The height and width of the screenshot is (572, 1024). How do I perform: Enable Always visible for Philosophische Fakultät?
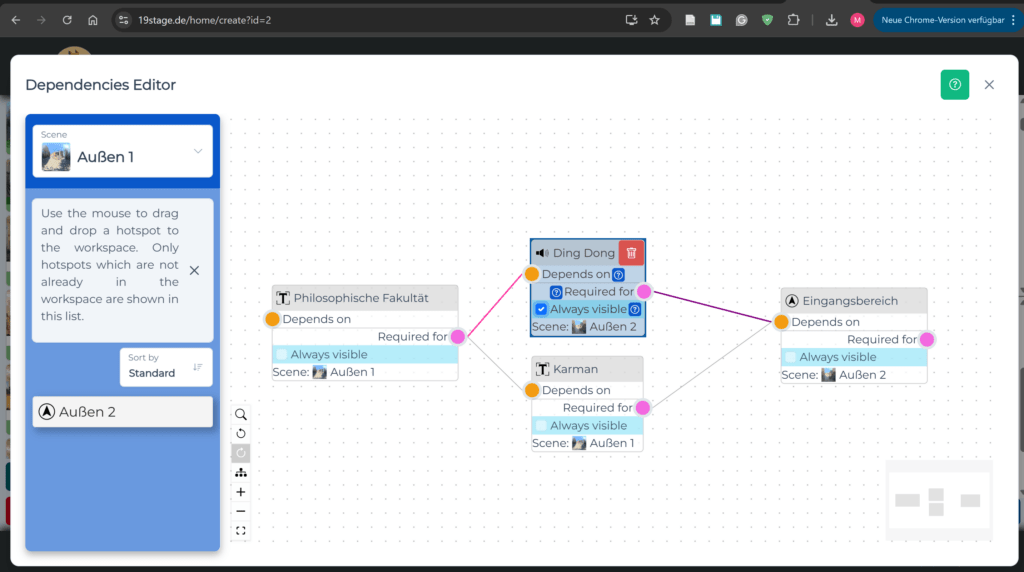pos(282,354)
